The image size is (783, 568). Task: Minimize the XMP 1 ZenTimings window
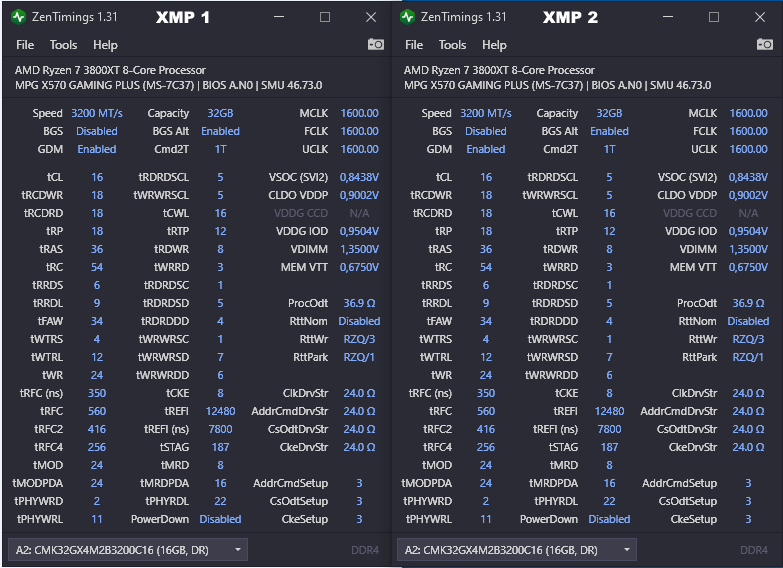(279, 17)
